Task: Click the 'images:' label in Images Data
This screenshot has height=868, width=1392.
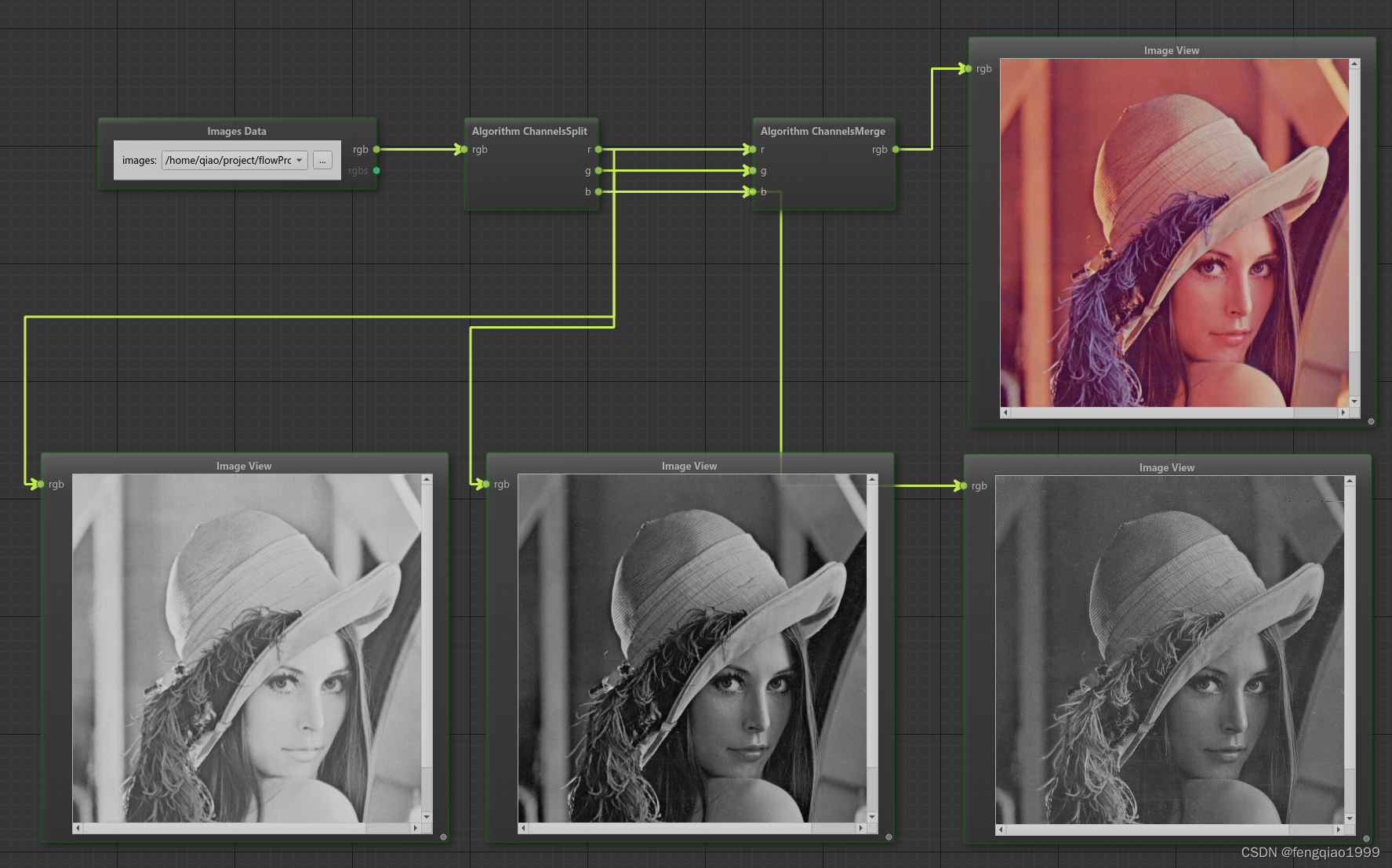Action: click(139, 161)
